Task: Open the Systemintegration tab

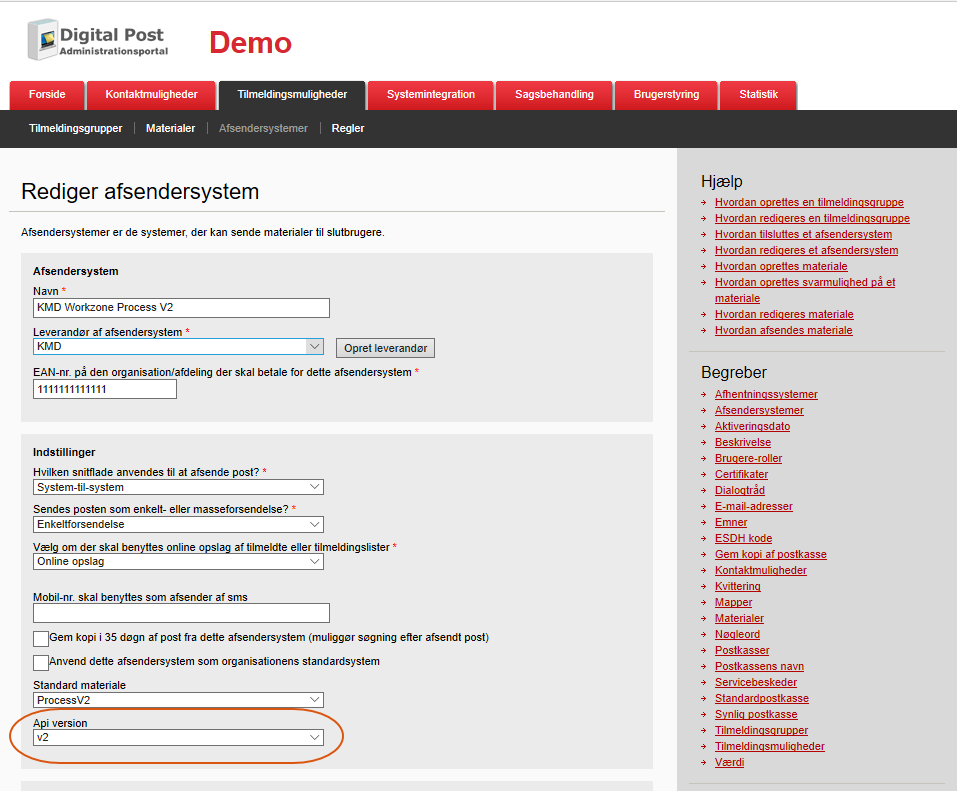Action: tap(431, 95)
